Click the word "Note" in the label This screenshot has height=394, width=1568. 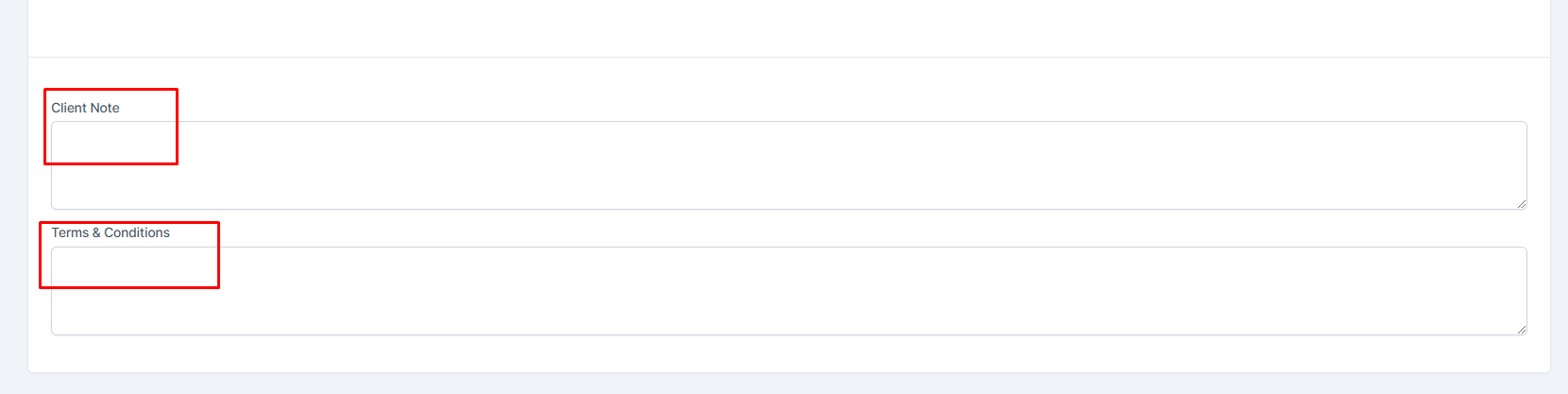(105, 108)
